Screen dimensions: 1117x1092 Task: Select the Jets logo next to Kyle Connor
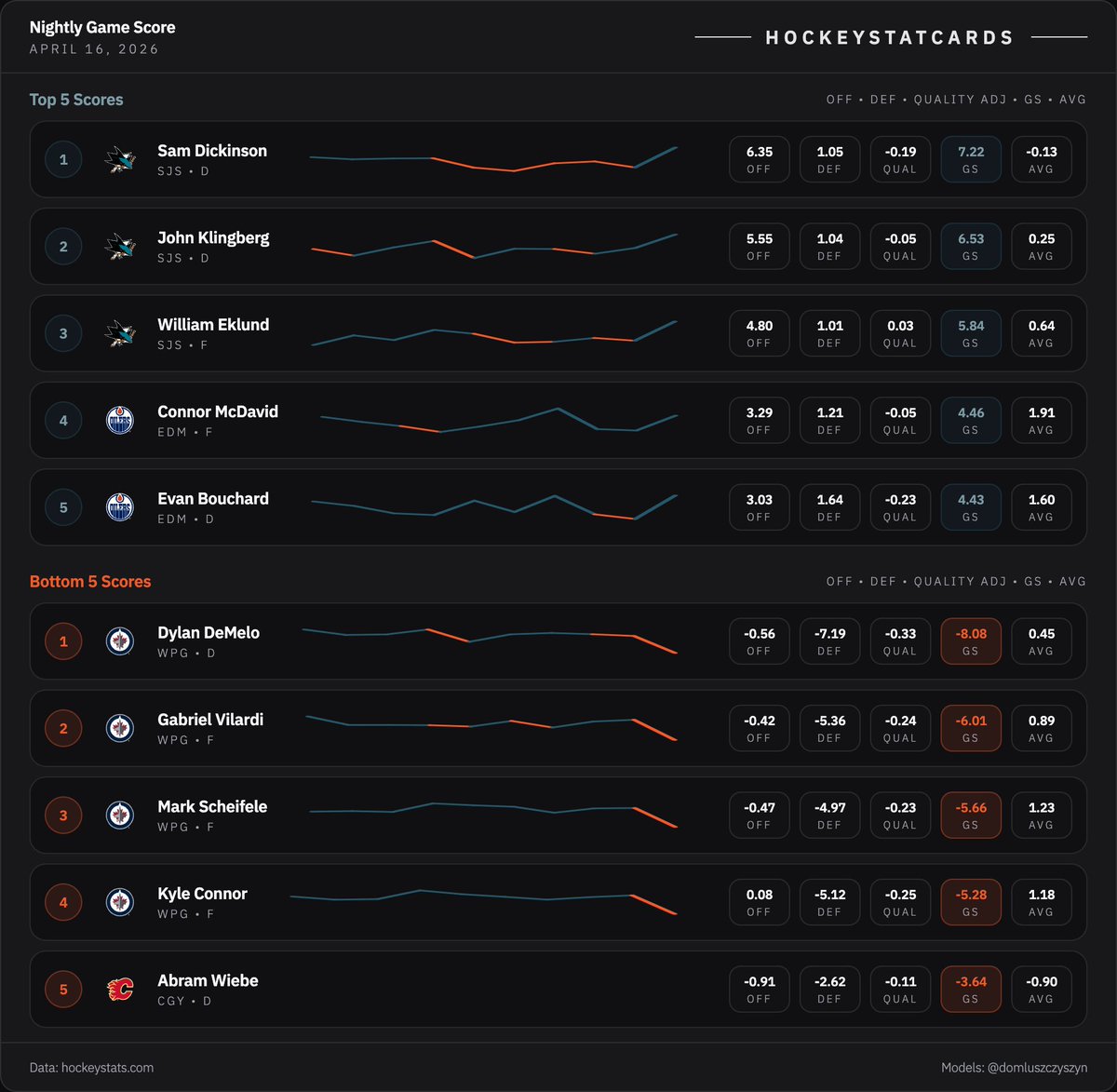click(x=119, y=901)
